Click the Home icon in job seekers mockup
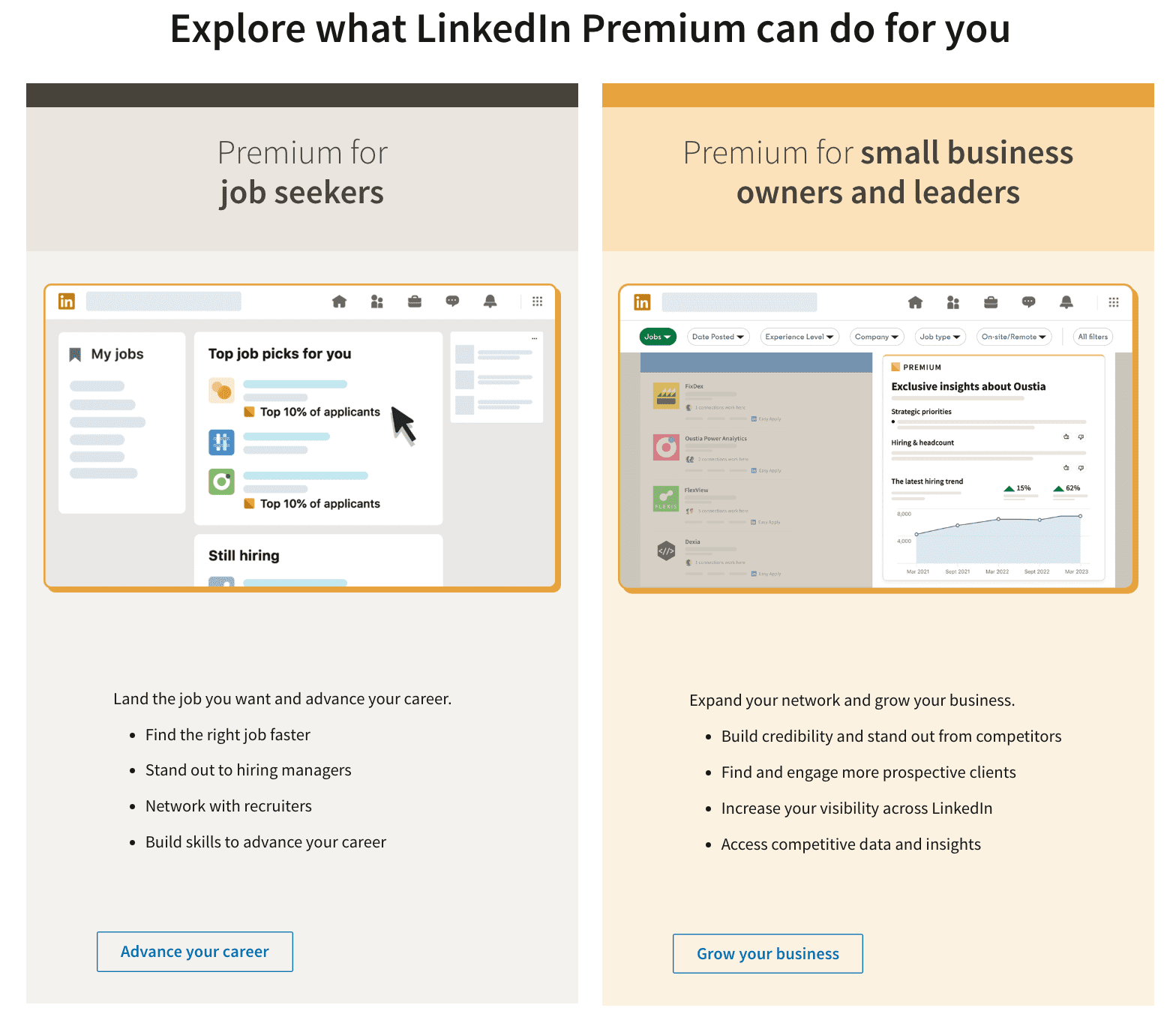 339,301
